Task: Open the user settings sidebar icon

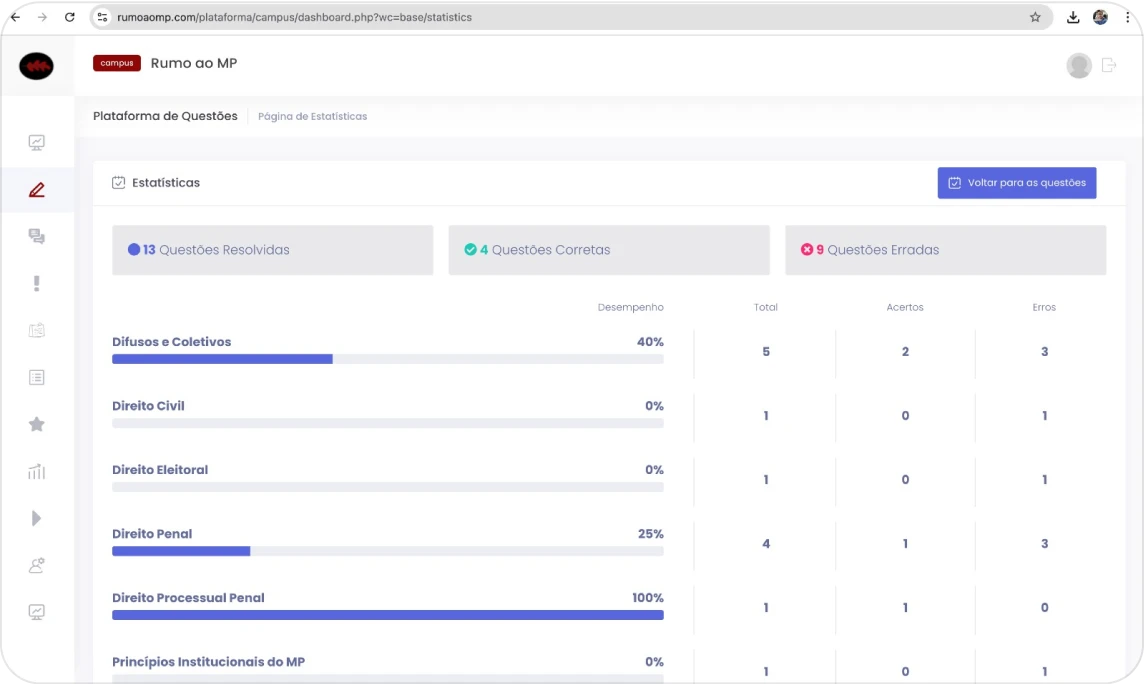Action: pyautogui.click(x=37, y=565)
